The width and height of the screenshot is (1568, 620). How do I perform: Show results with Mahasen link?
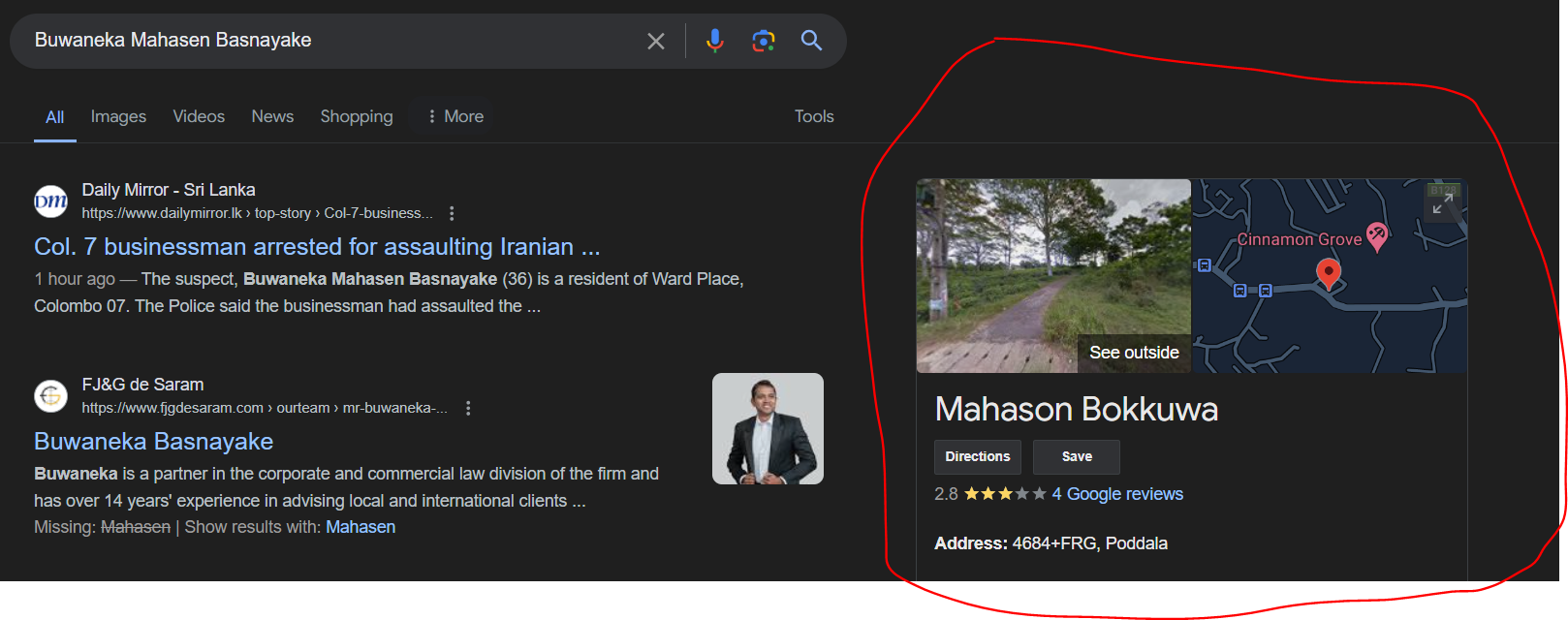[x=361, y=527]
